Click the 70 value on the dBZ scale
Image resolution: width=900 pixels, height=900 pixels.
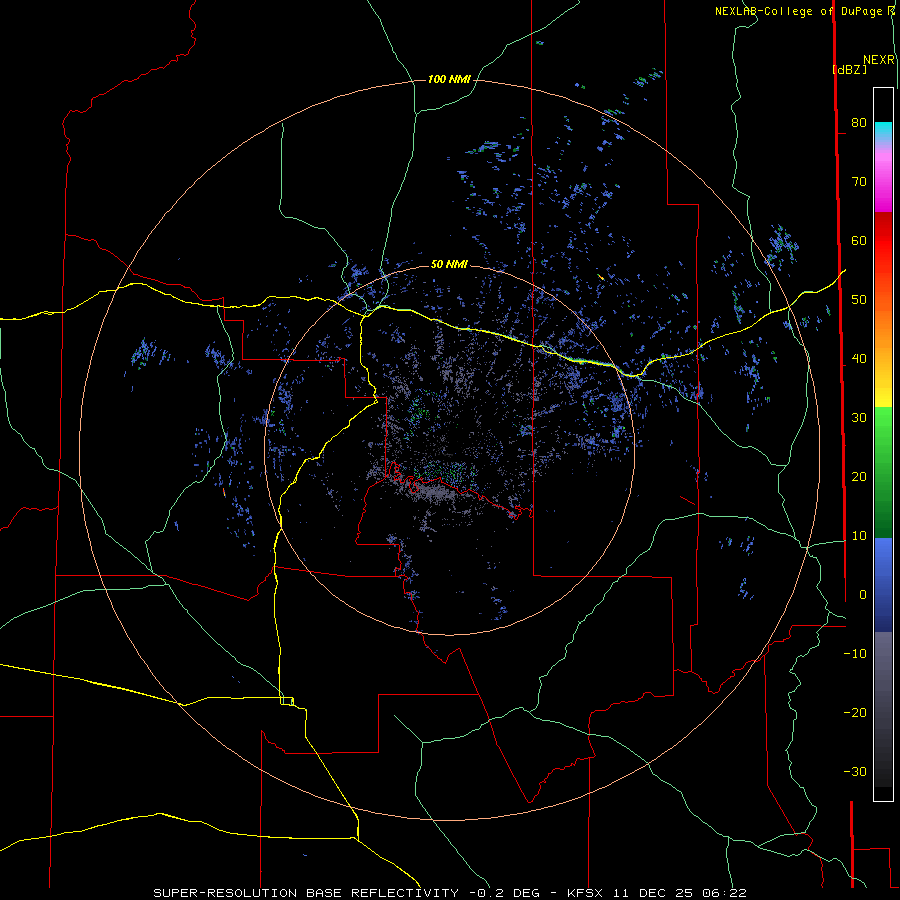[x=859, y=181]
